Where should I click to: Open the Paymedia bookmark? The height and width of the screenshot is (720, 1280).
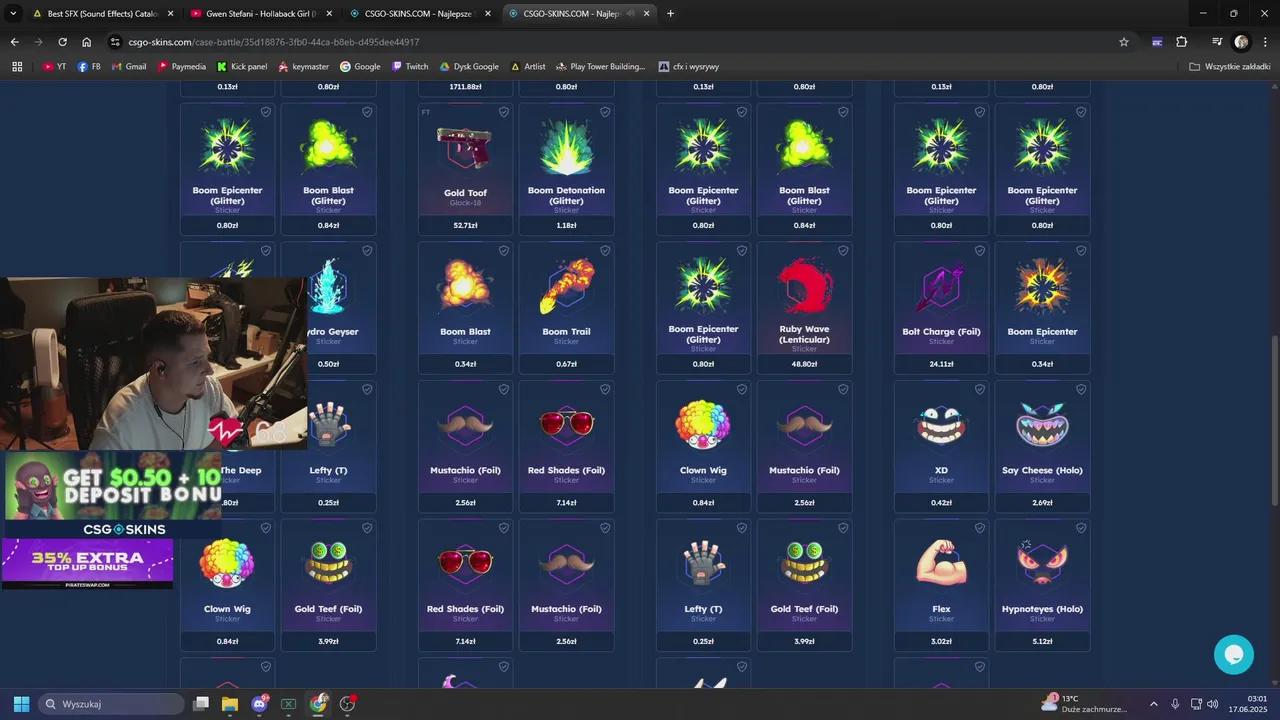point(181,66)
